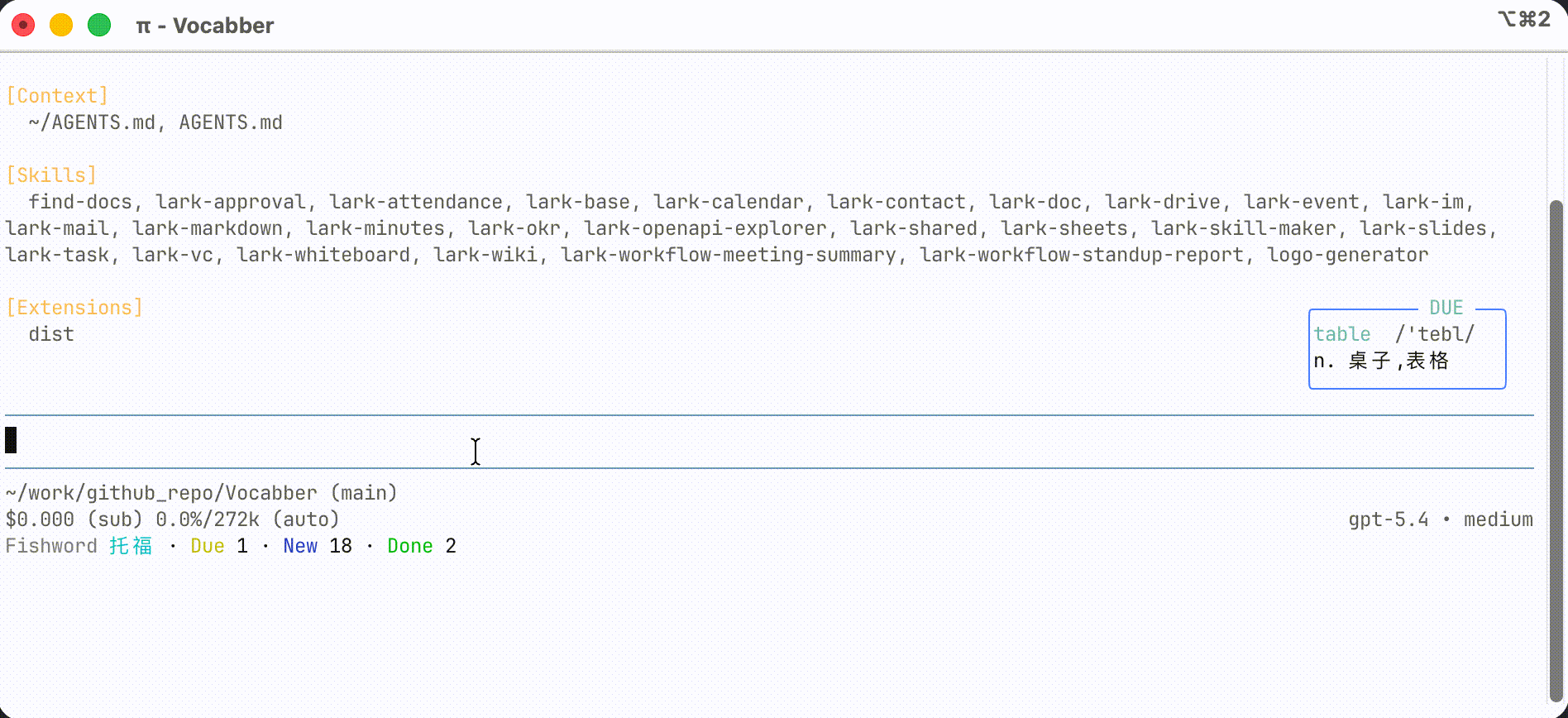Click the word 'table' in the flashcard
The image size is (1568, 718).
(1342, 334)
